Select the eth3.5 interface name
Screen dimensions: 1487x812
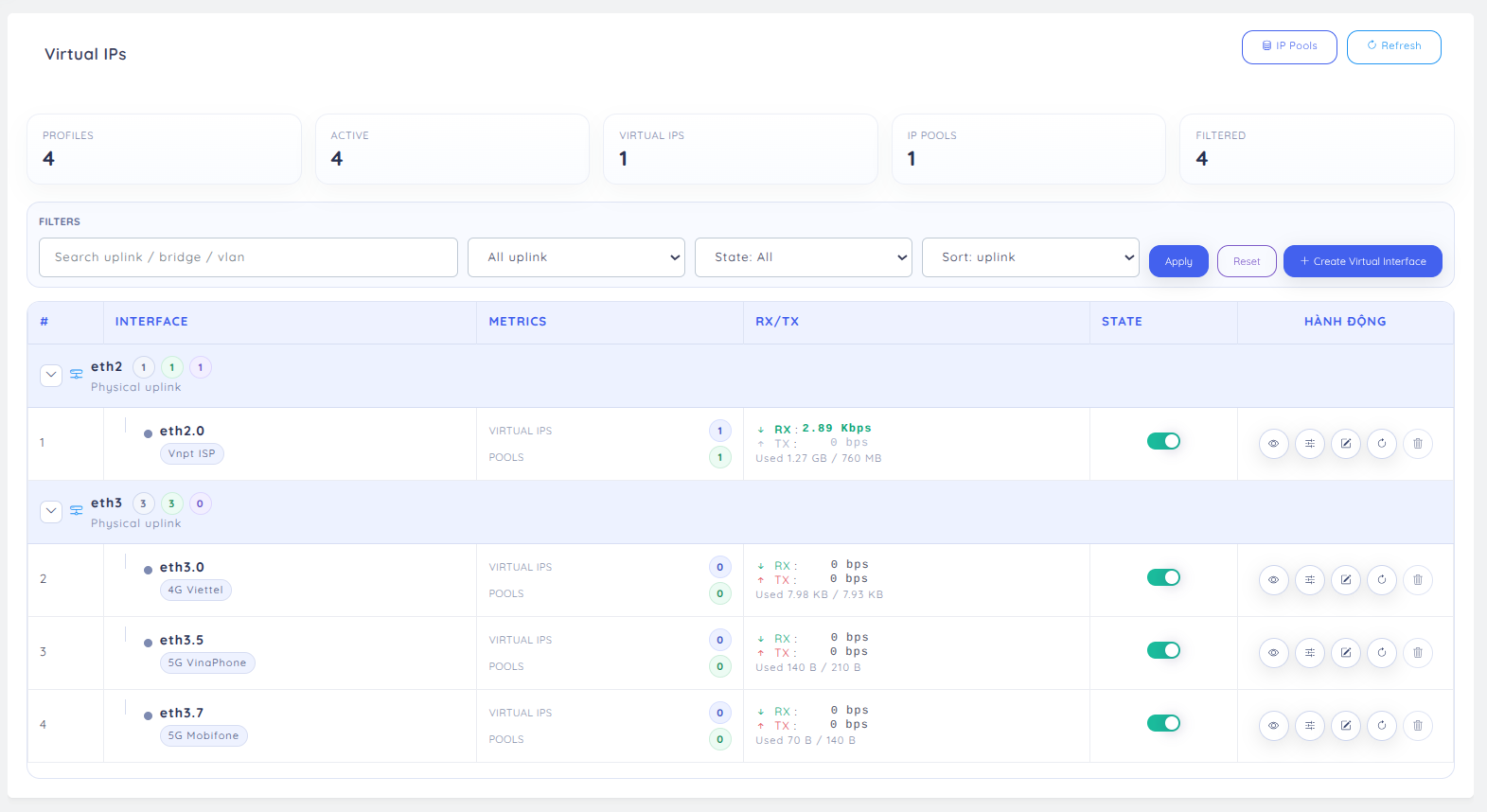pos(182,641)
